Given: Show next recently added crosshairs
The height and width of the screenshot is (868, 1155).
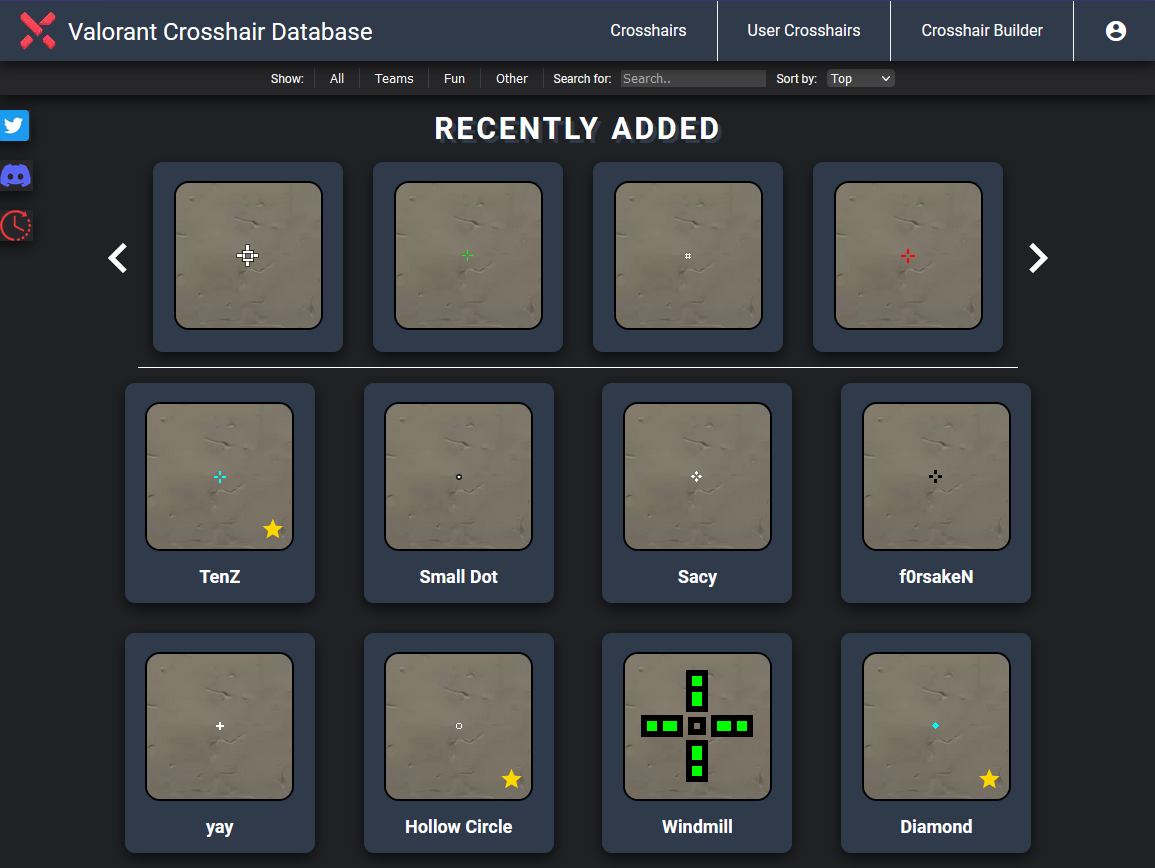Looking at the screenshot, I should tap(1038, 258).
